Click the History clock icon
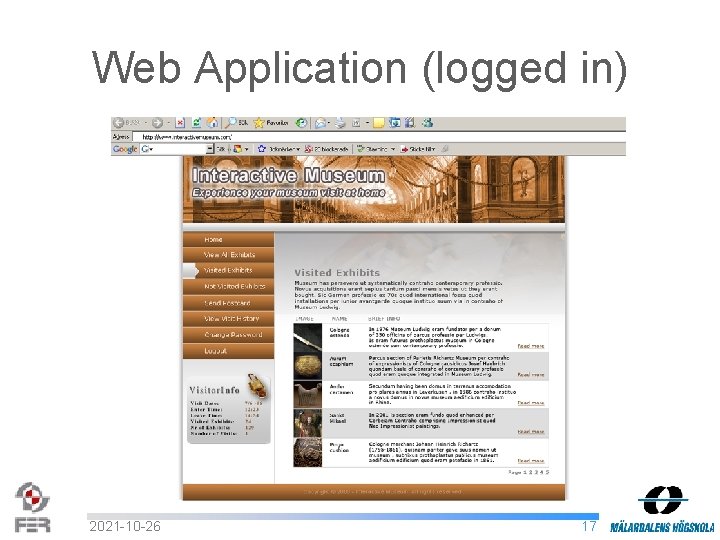This screenshot has height=540, width=720. pos(301,123)
